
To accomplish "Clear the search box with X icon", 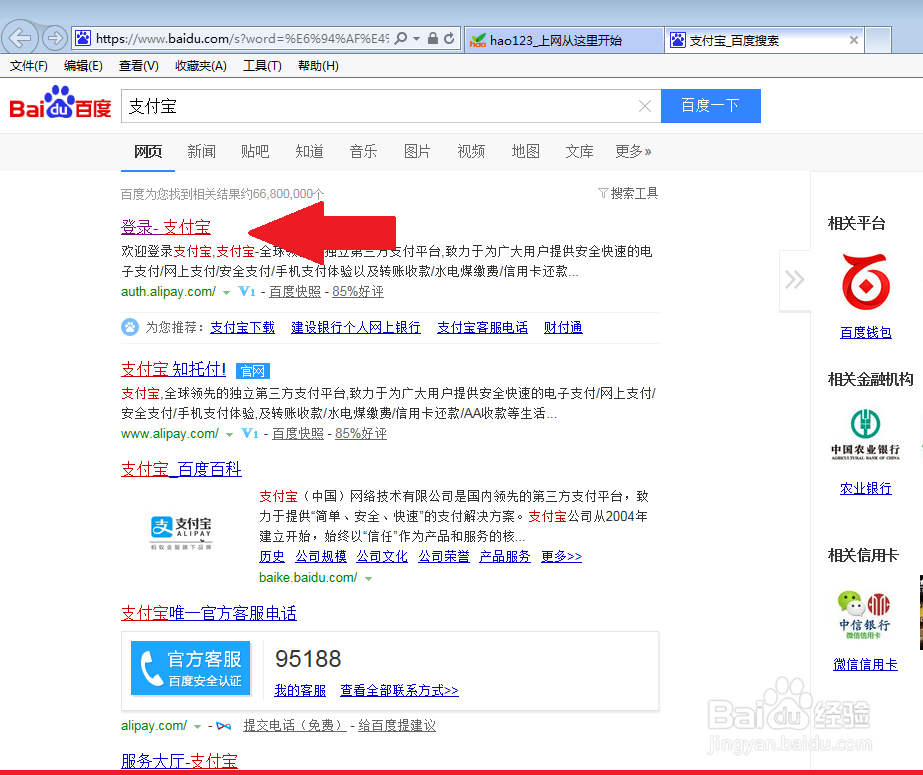I will point(645,106).
